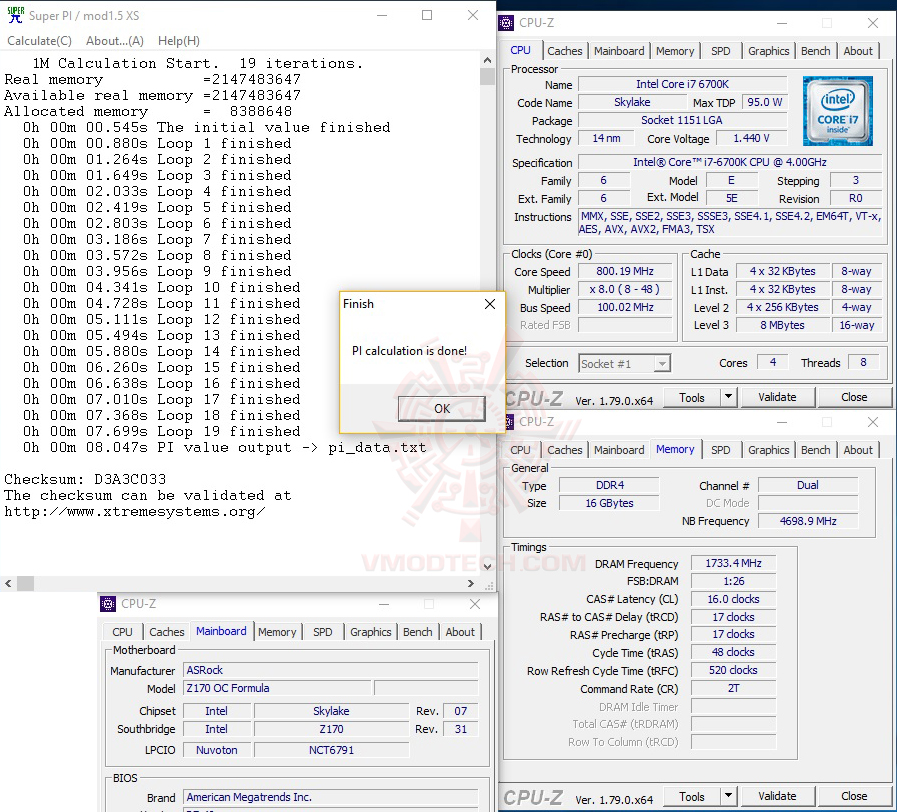Close the CPU-Z Memory window
The height and width of the screenshot is (812, 897).
(872, 422)
